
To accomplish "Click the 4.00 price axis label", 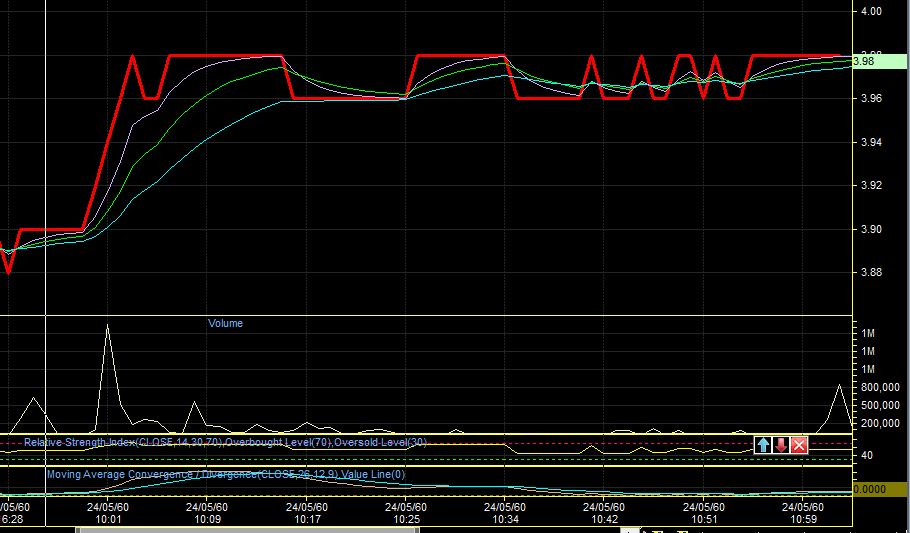I will pos(872,11).
